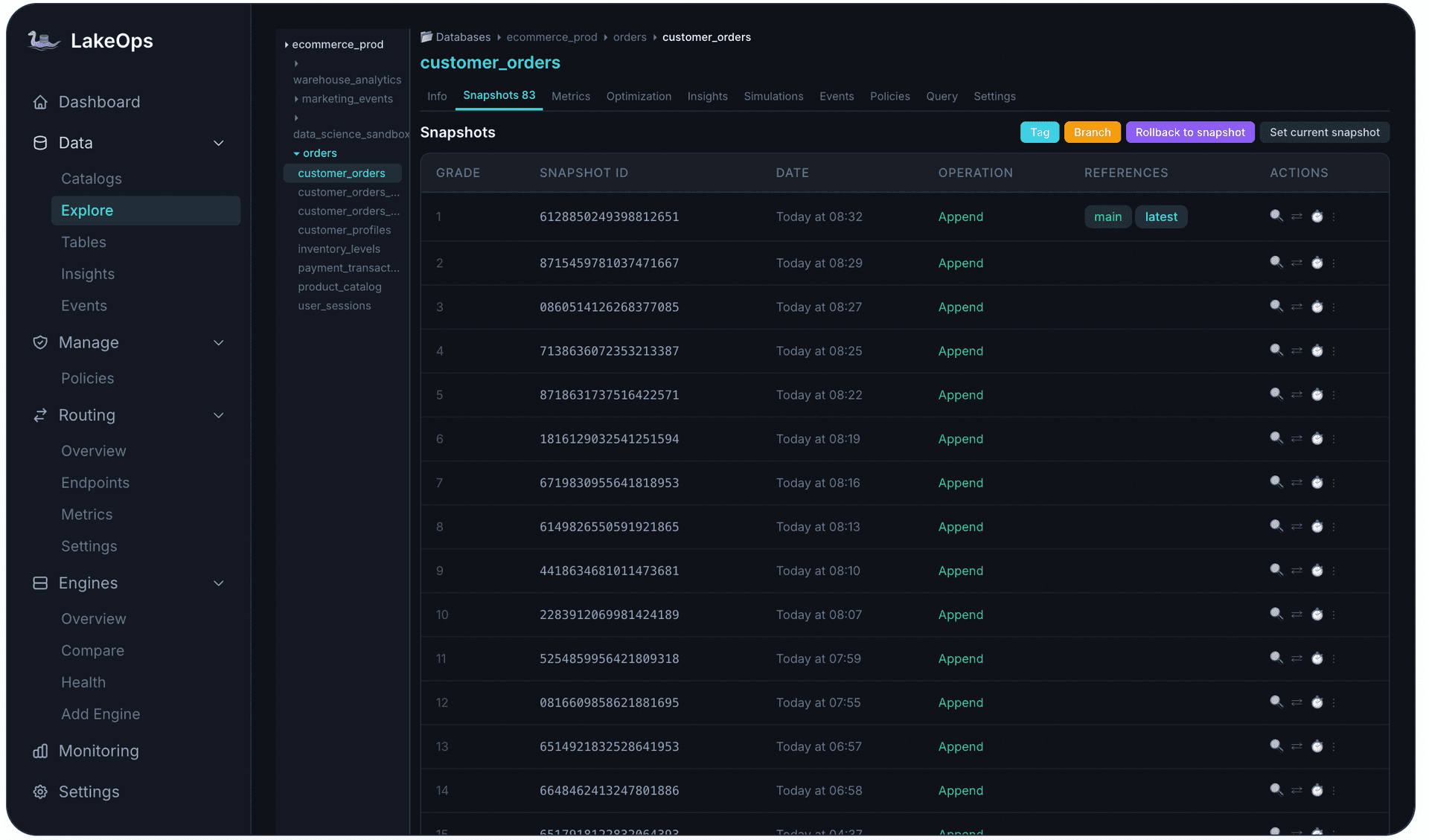
Task: Click magnifier icon on row 6149826550591921865
Action: 1276,527
